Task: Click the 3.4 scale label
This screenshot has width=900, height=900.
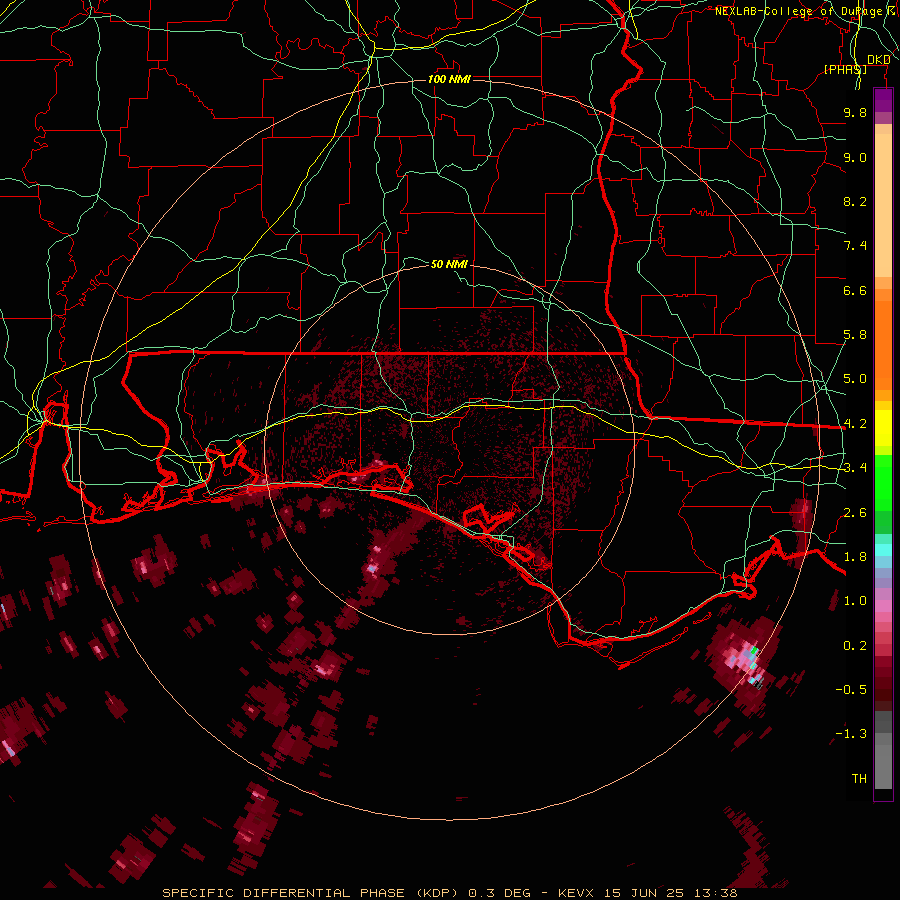Action: click(855, 468)
